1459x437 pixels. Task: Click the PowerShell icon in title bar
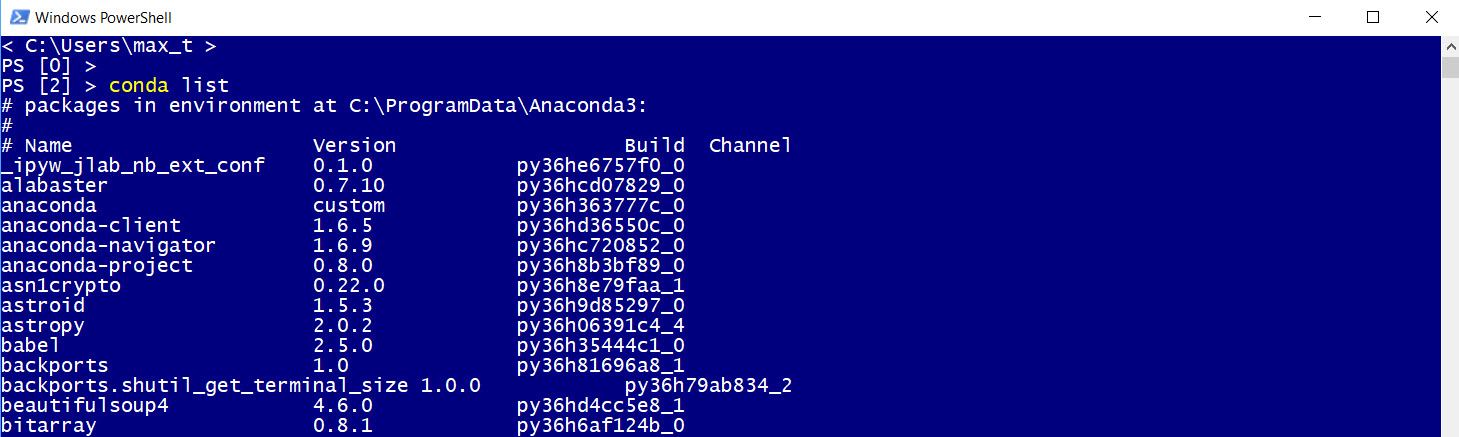point(17,17)
